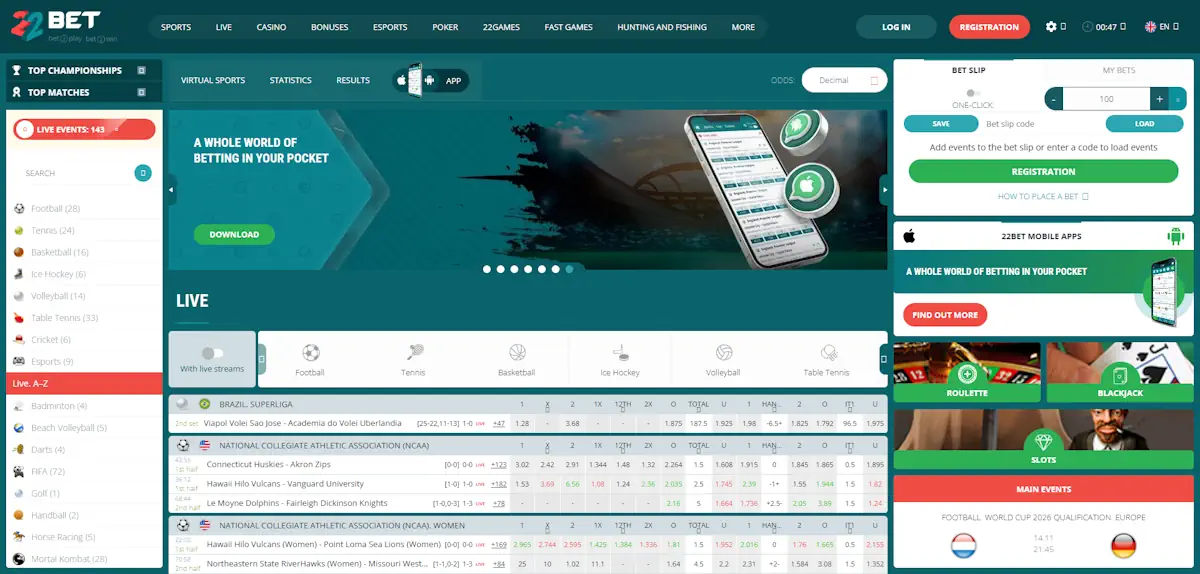Expand the Top Matches section
Viewport: 1200px width, 574px height.
click(142, 92)
